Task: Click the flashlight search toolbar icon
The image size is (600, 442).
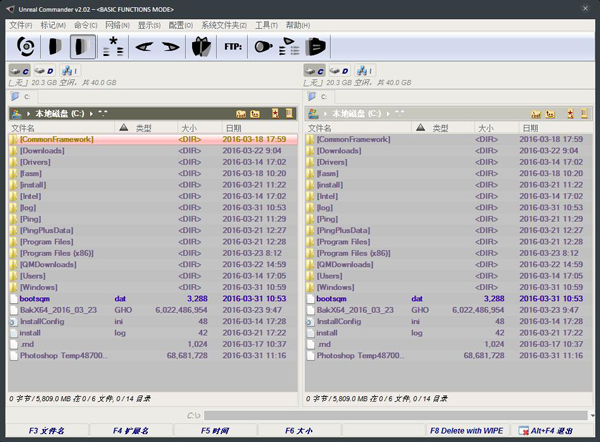Action: [x=263, y=47]
